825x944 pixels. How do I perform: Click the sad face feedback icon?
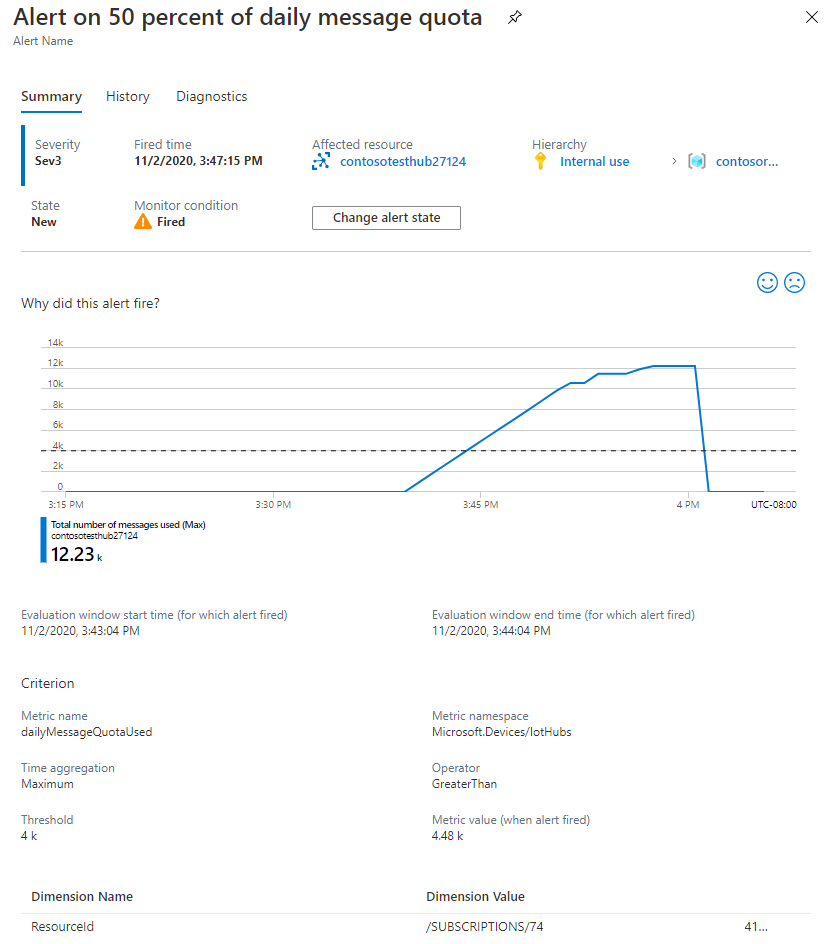[x=795, y=283]
